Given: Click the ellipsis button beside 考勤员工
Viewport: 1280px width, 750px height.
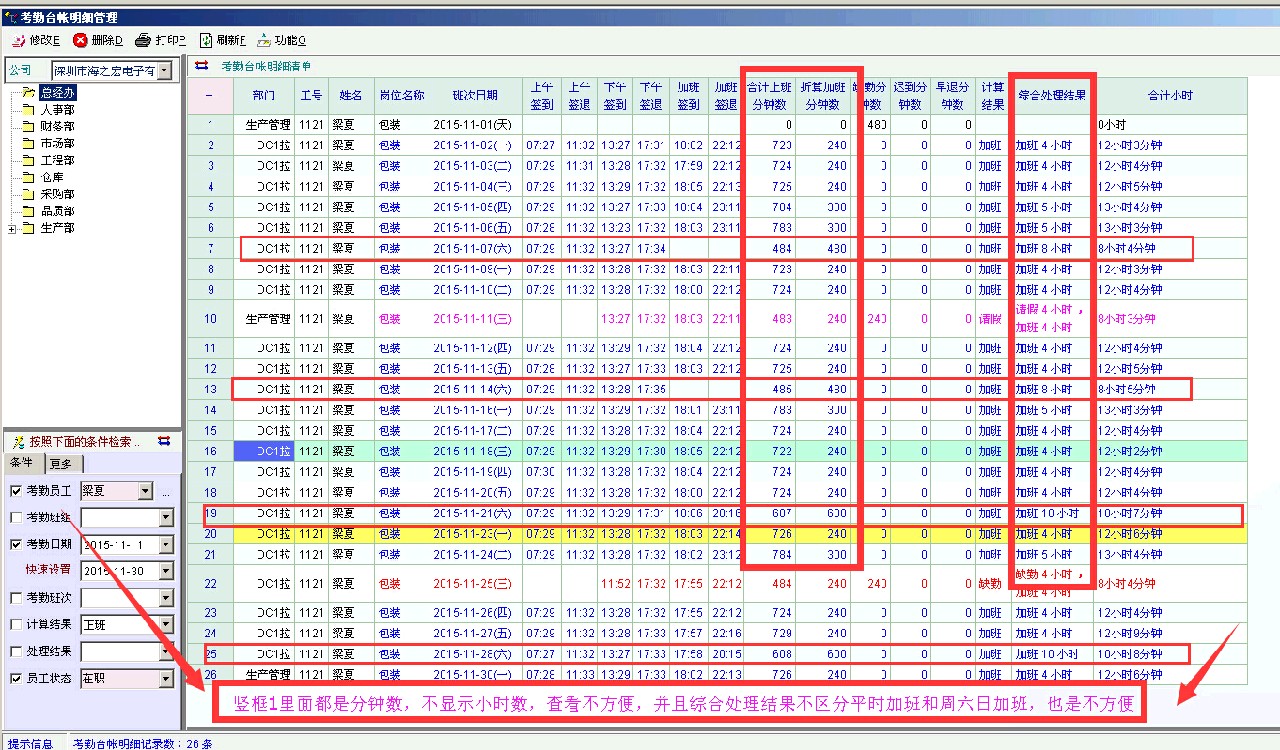Looking at the screenshot, I should 166,492.
